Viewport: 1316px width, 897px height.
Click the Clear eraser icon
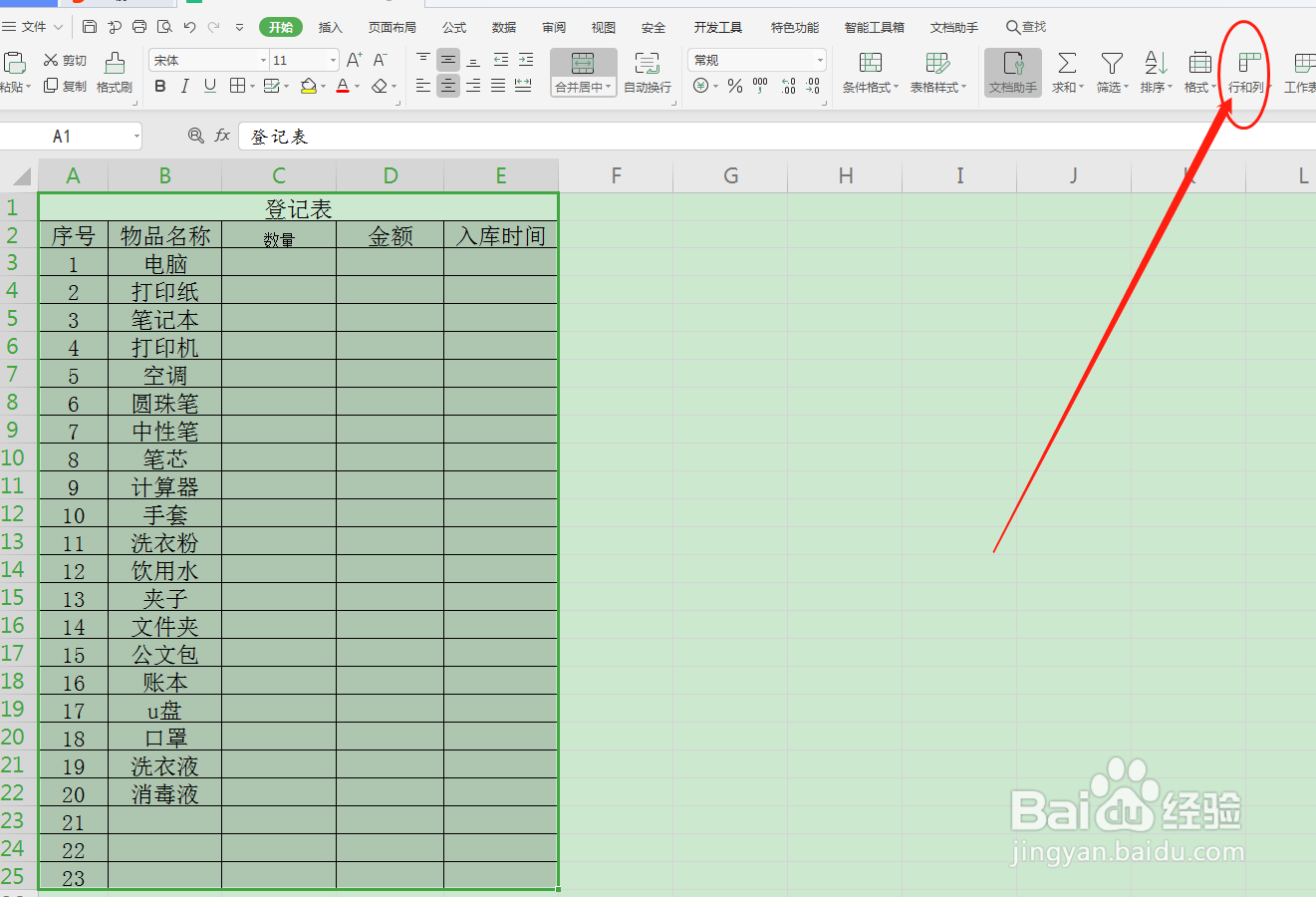coord(379,87)
